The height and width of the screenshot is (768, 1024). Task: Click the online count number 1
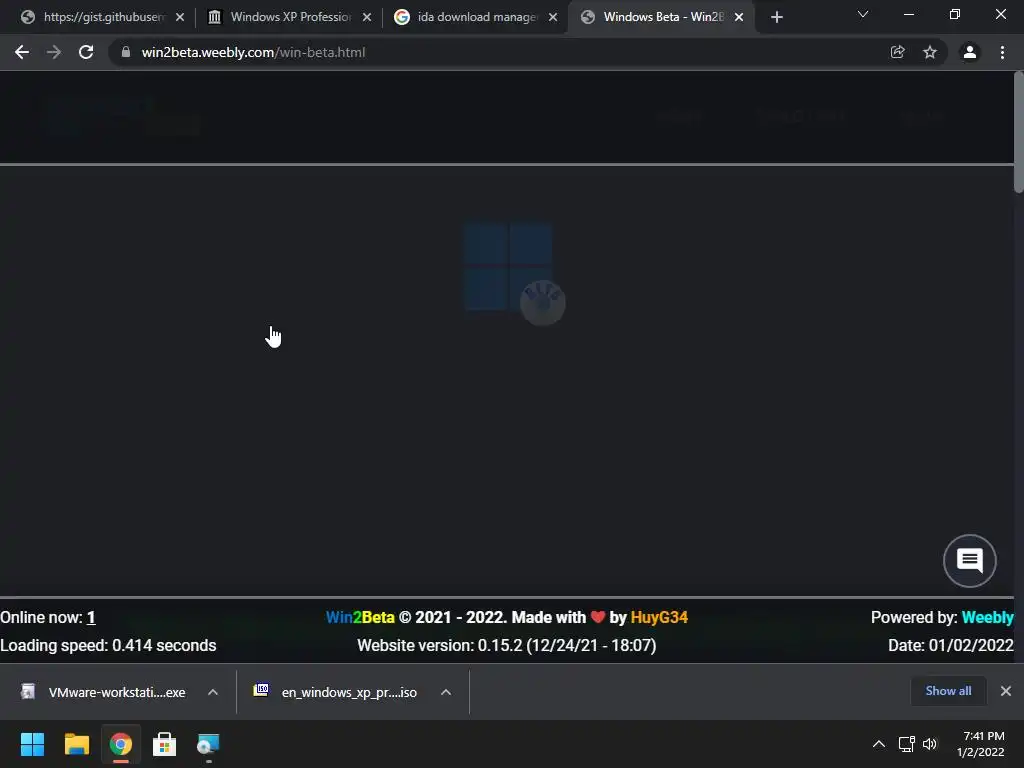pos(91,617)
